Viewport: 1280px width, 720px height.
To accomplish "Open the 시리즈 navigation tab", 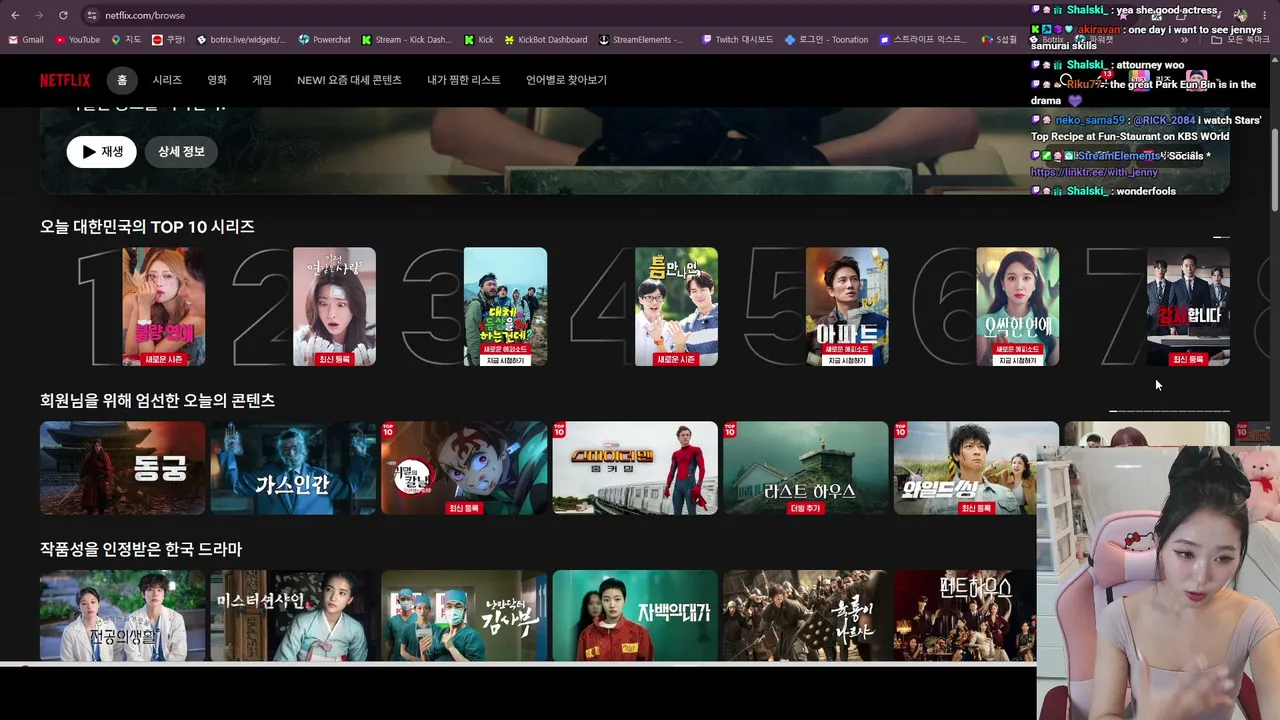I will tap(167, 80).
